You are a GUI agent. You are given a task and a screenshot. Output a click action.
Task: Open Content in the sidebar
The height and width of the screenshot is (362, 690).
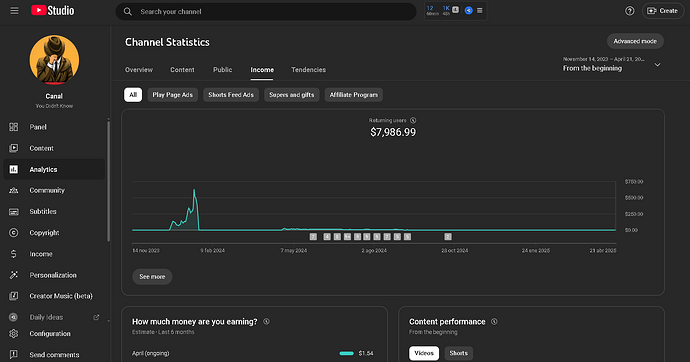54,148
